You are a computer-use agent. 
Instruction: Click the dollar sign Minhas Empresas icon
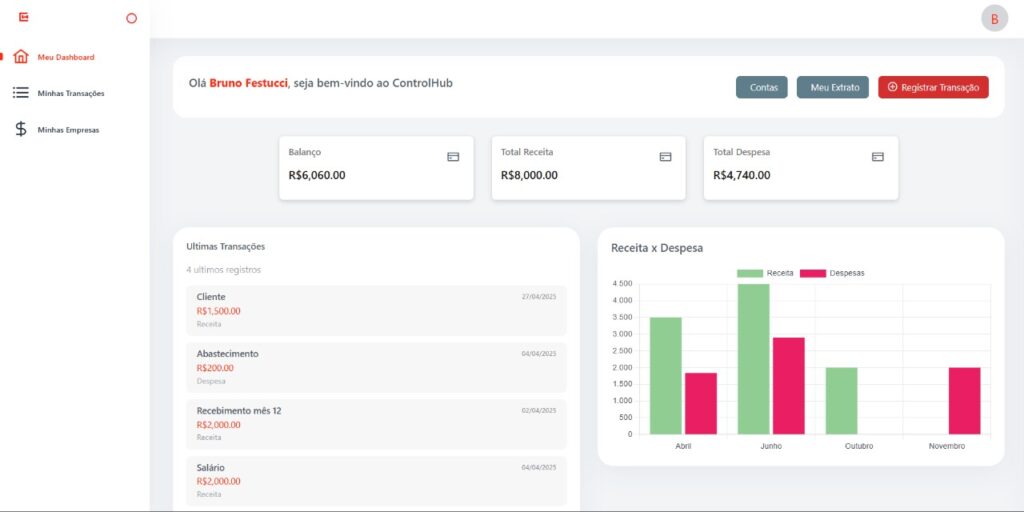click(21, 129)
